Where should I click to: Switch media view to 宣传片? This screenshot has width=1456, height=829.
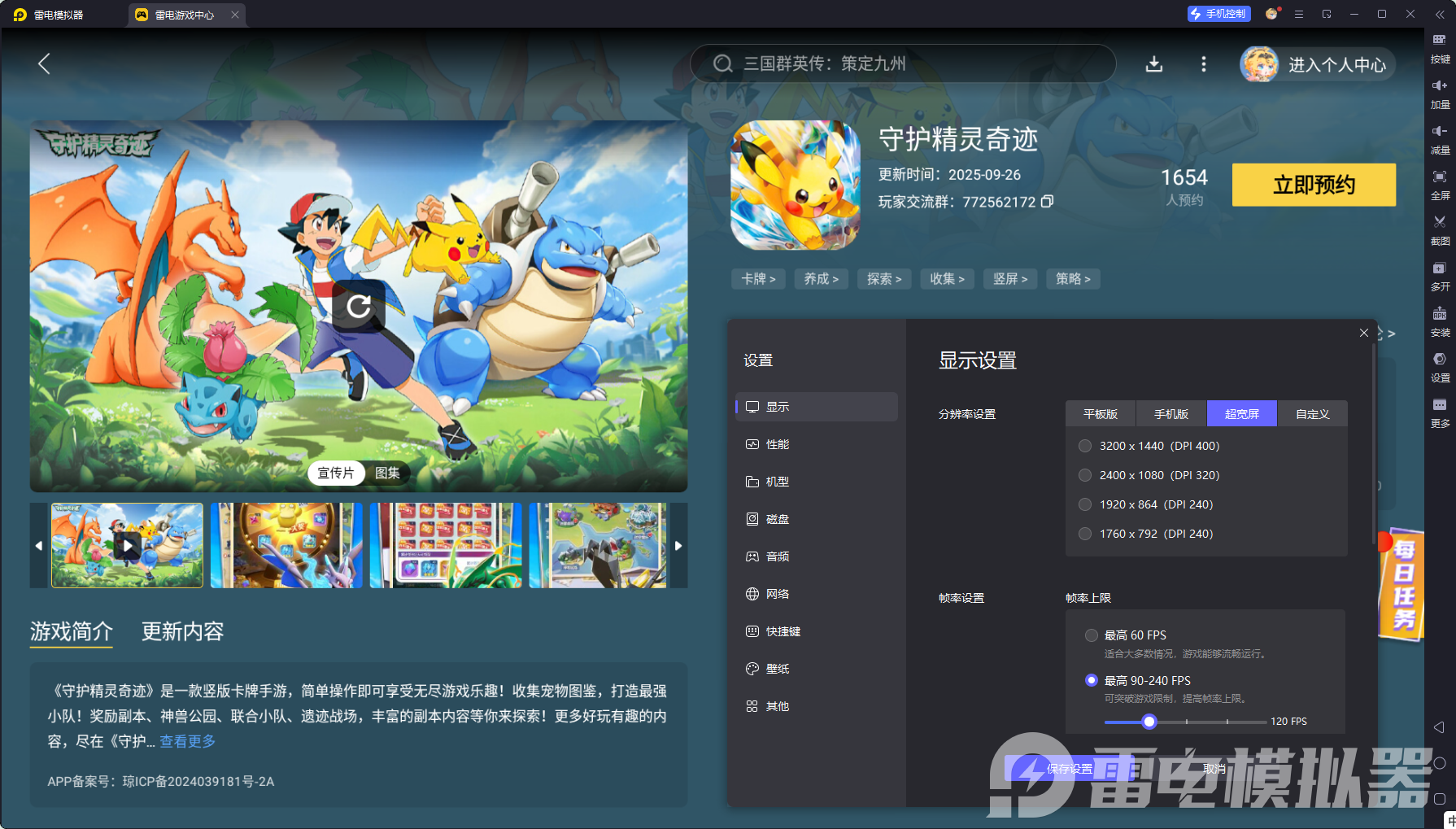tap(336, 473)
